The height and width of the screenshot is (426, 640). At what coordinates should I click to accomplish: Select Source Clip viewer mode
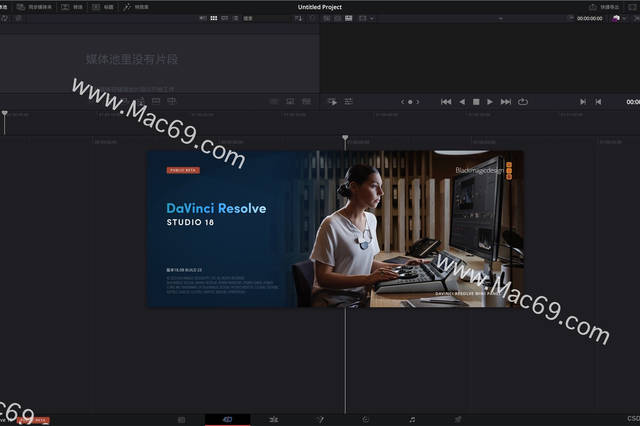pyautogui.click(x=327, y=18)
